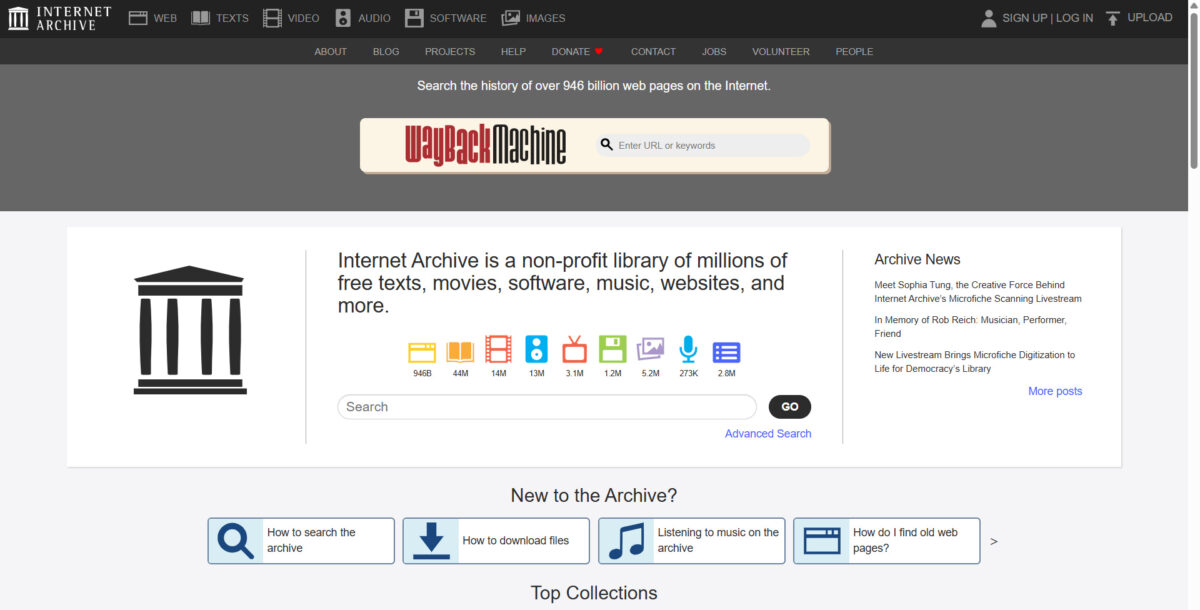
Task: Open the microphone concerts icon labeled 273K
Action: coord(688,349)
